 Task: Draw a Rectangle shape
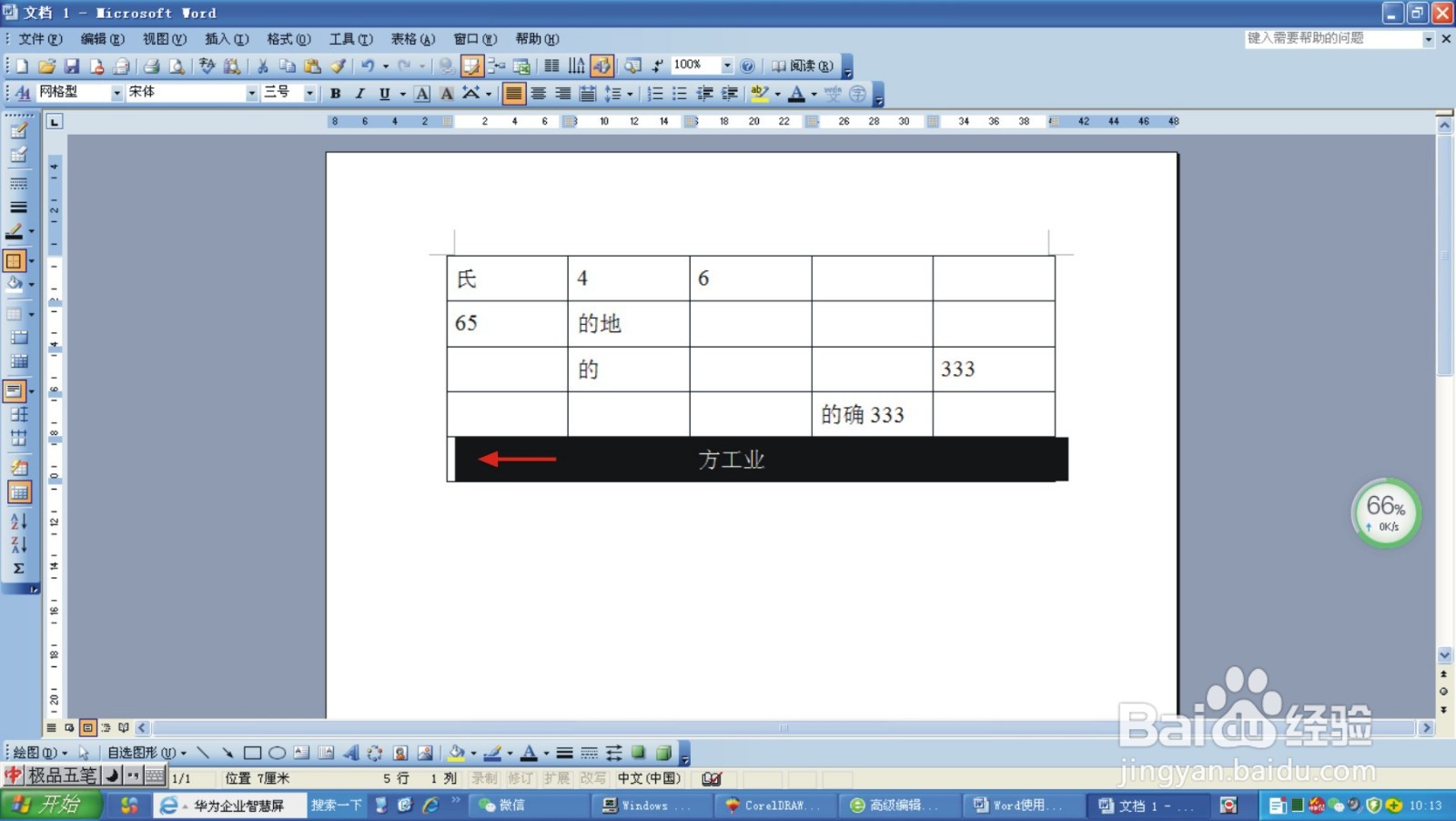(x=252, y=753)
